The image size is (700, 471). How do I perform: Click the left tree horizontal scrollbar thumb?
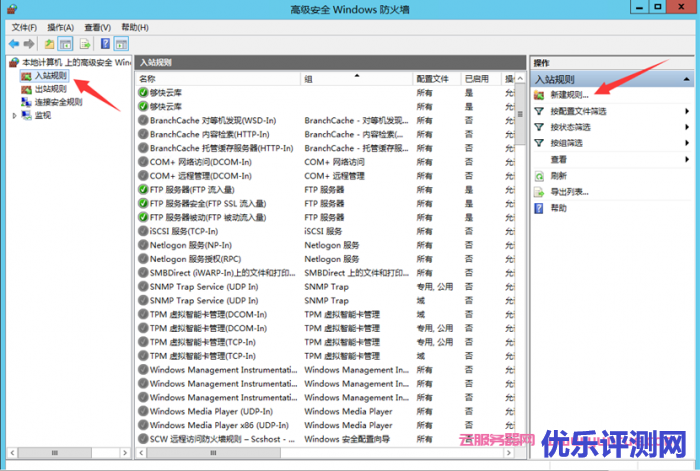click(55, 453)
